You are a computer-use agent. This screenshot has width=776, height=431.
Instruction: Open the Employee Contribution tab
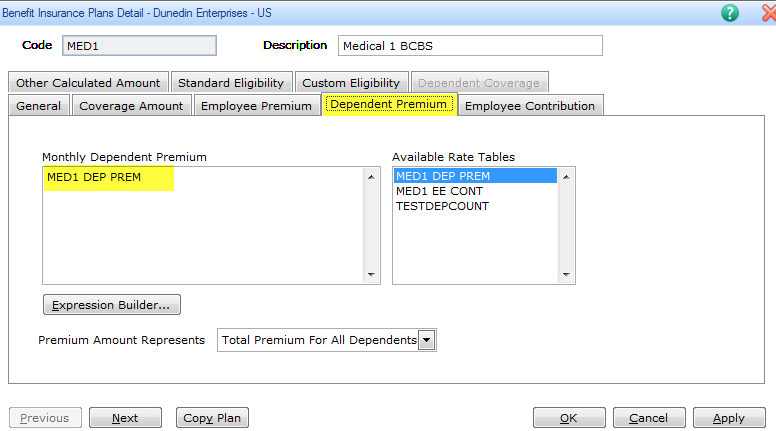click(530, 106)
